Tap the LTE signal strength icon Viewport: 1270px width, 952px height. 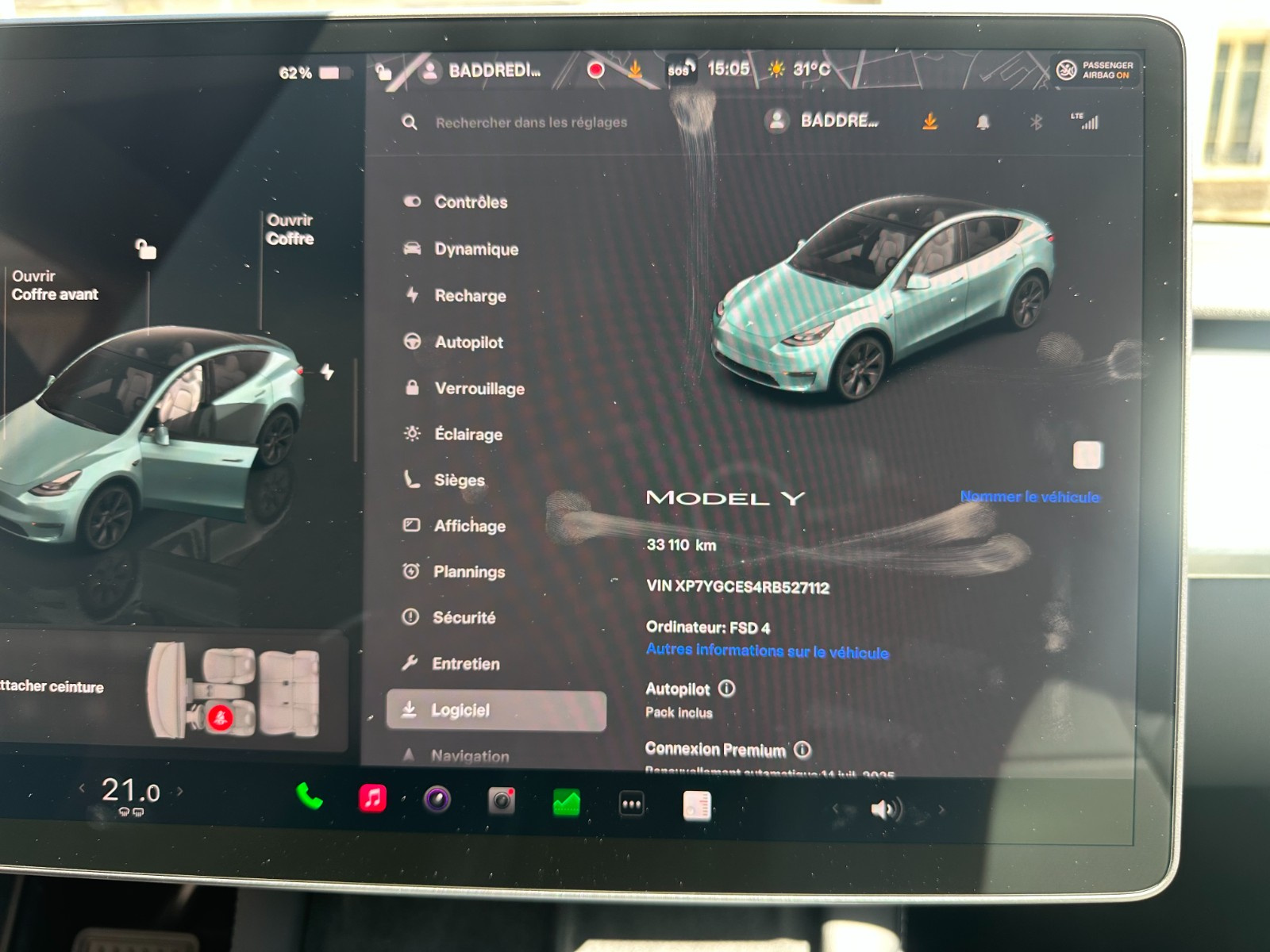(1085, 121)
